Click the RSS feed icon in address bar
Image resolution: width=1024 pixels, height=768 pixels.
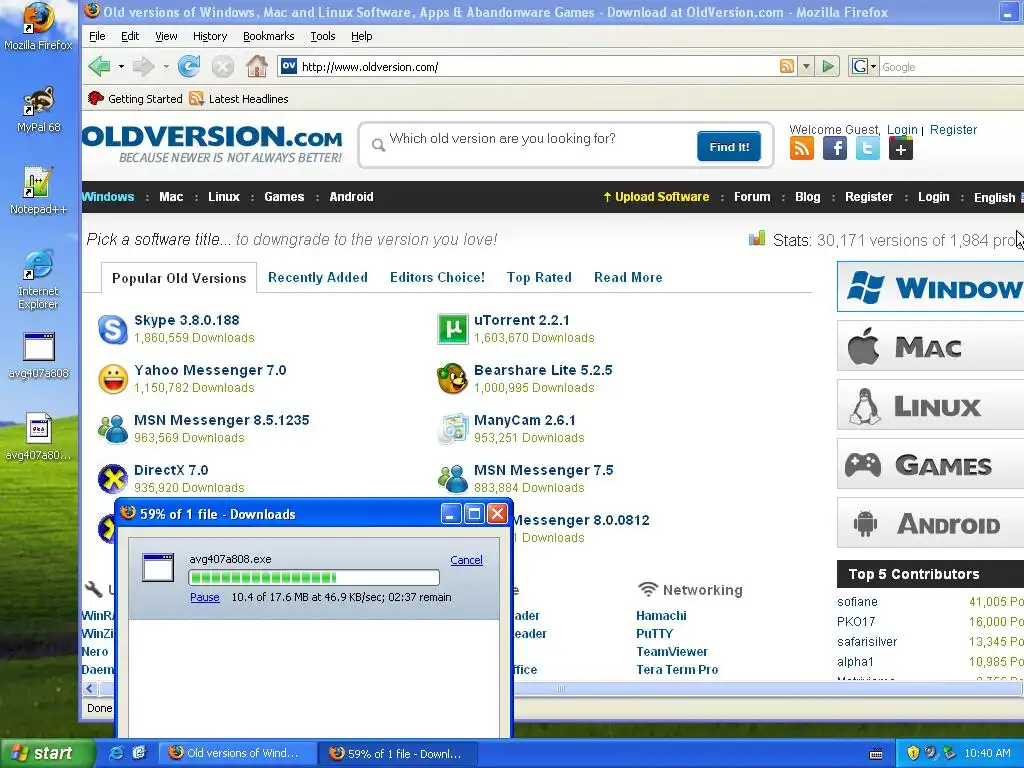[x=787, y=66]
